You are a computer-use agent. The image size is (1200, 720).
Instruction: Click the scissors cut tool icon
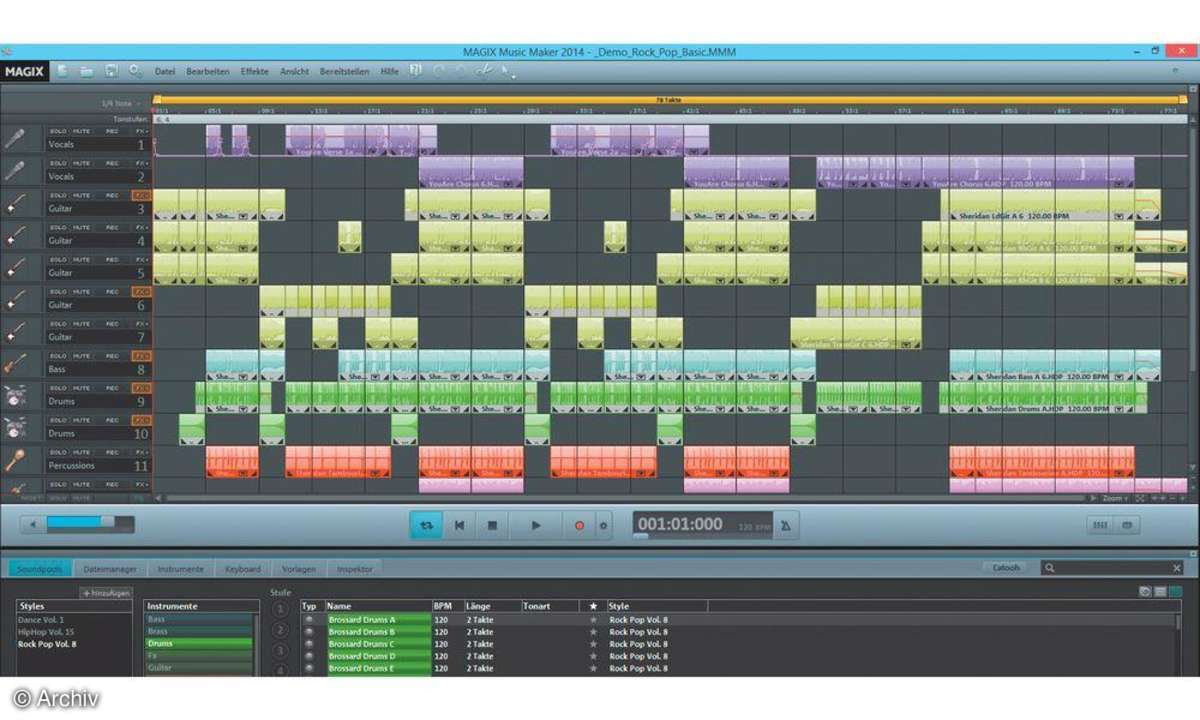pyautogui.click(x=483, y=71)
